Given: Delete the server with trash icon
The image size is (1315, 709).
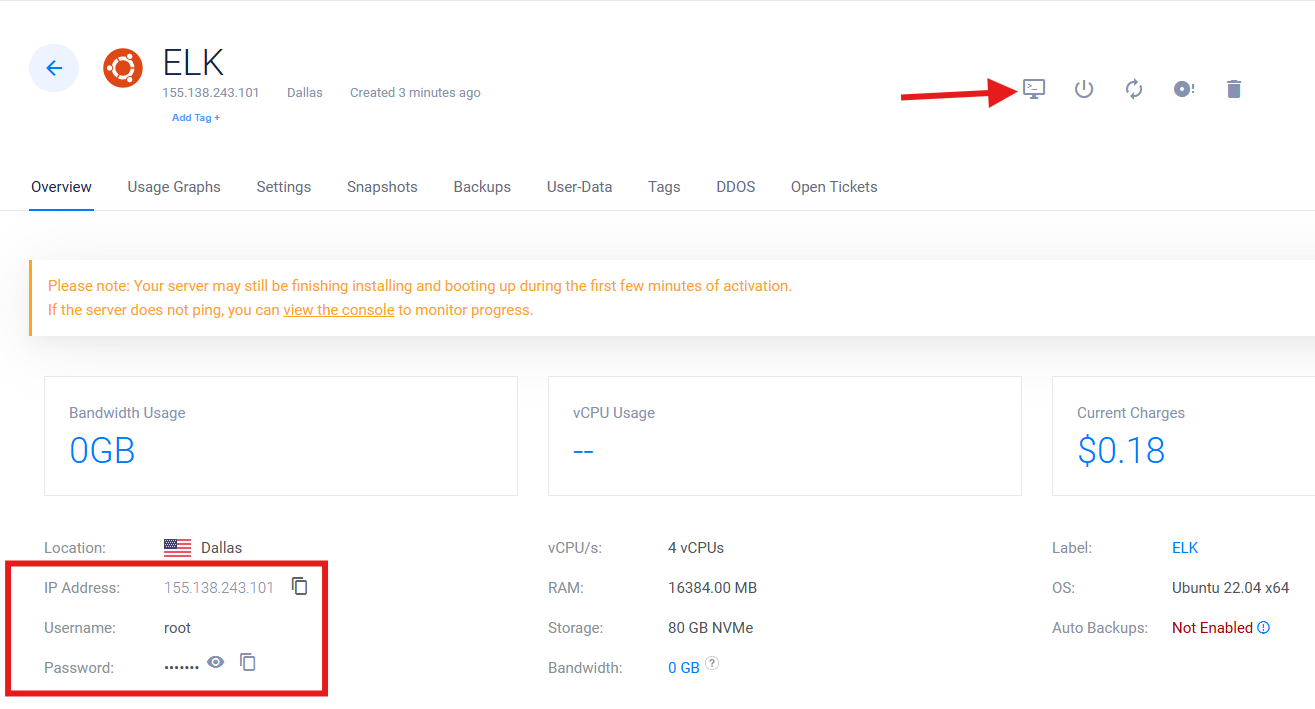Looking at the screenshot, I should (x=1234, y=89).
